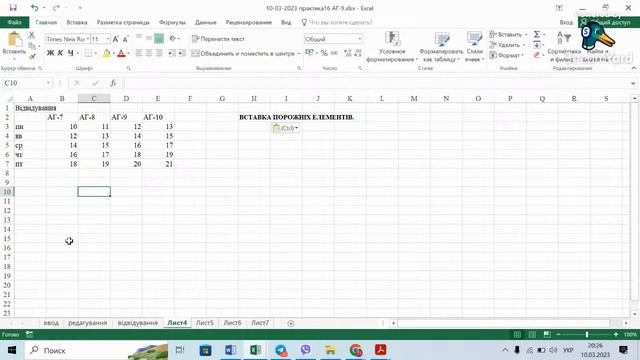Viewport: 640px width, 360px height.
Task: Click the Cut scissors icon
Action: click(x=32, y=36)
